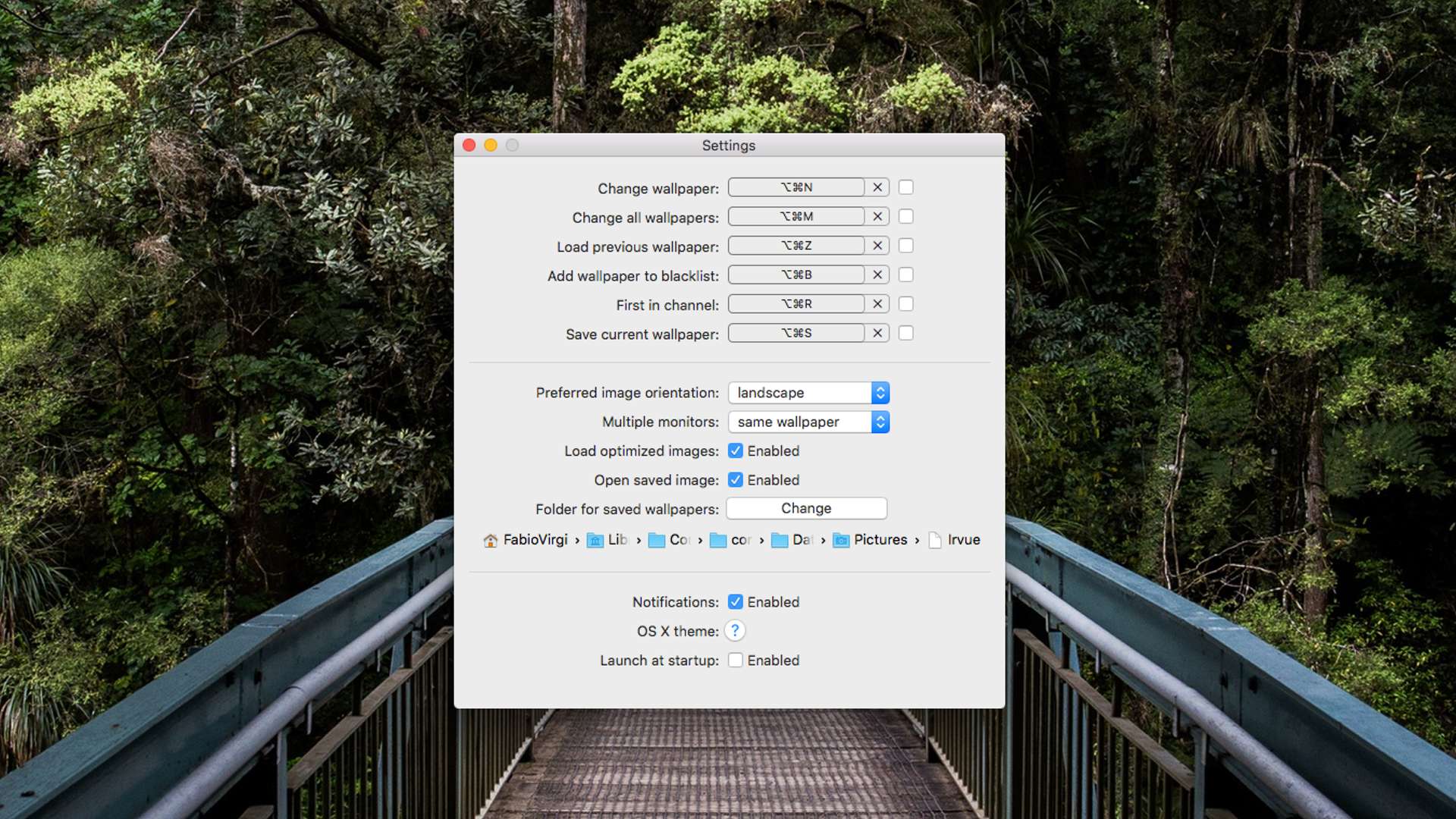This screenshot has width=1456, height=819.
Task: Expand the Preferred image orientation dropdown
Action: click(878, 392)
